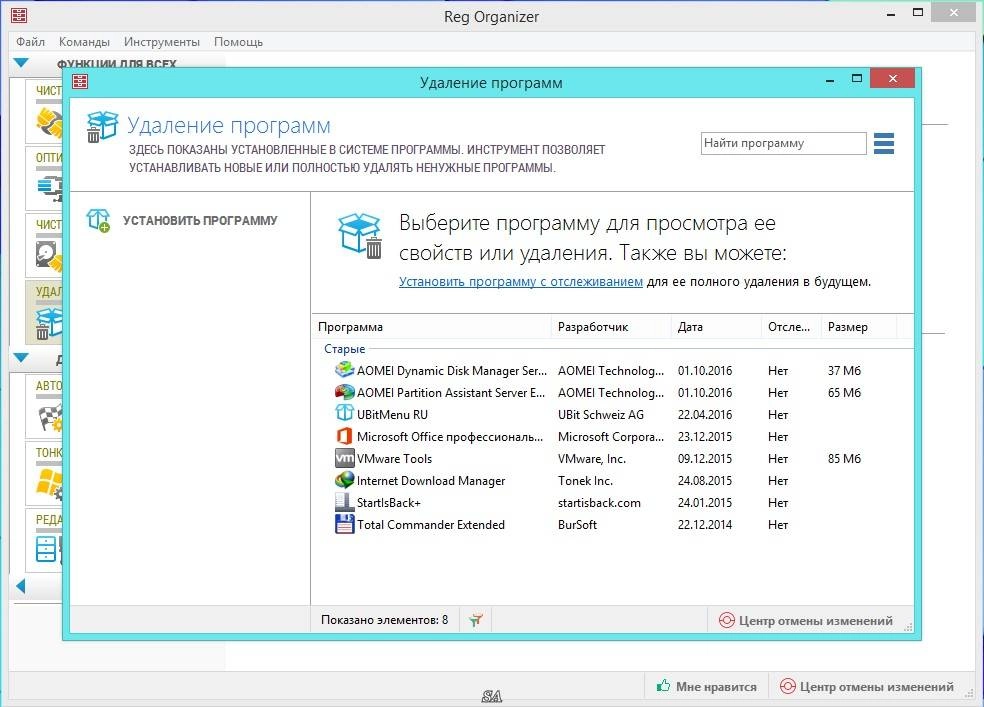Viewport: 984px width, 707px height.
Task: Click 'Центр отмены изменений' in dialog status bar
Action: [x=815, y=620]
